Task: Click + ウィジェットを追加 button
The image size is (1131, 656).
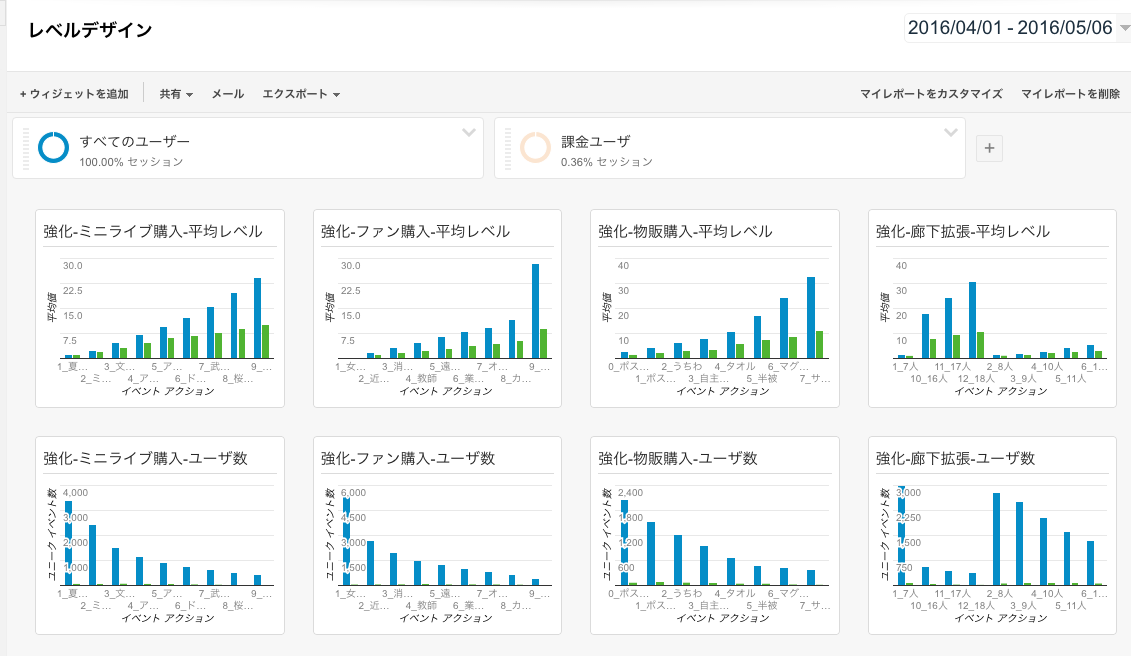Action: 74,94
